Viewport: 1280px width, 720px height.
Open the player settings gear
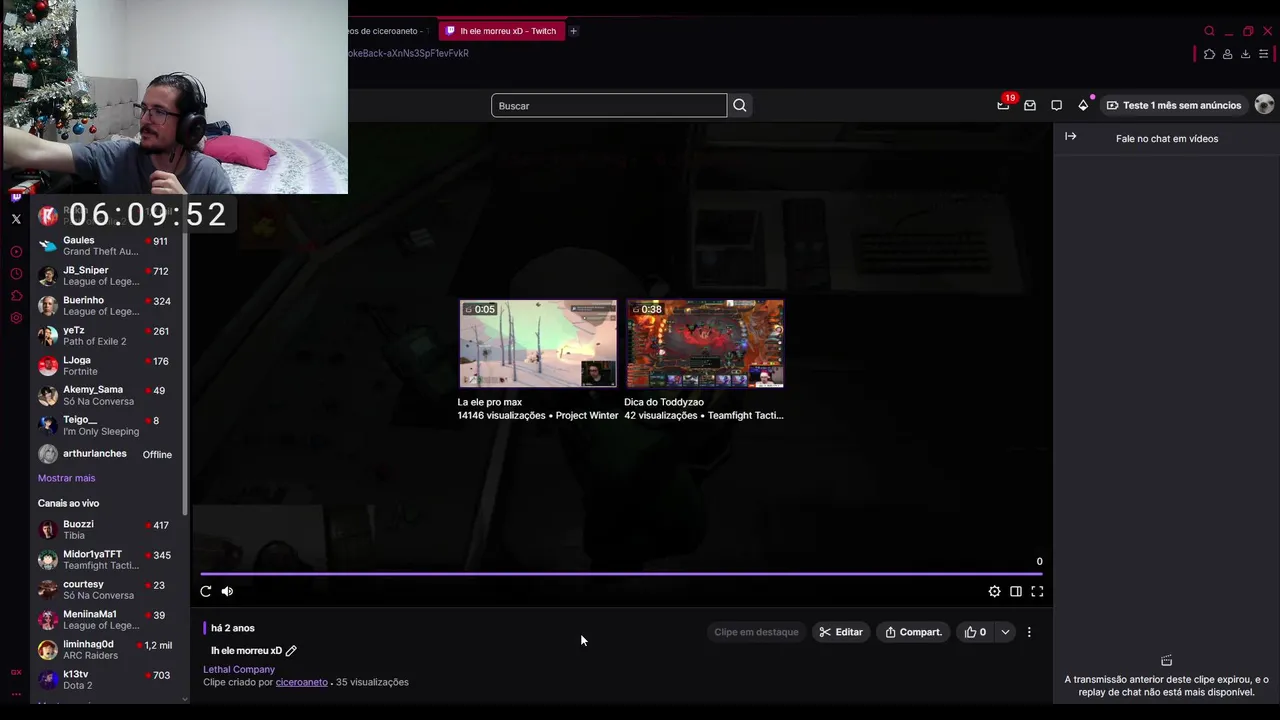(x=994, y=591)
